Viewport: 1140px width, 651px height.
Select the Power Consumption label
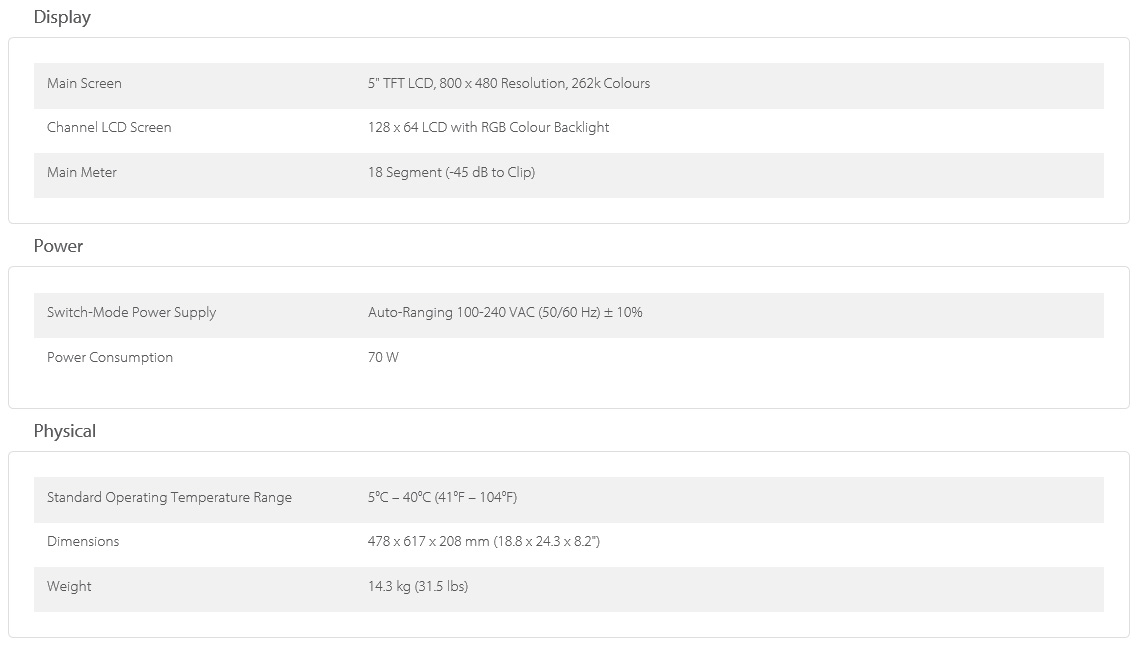(x=110, y=358)
